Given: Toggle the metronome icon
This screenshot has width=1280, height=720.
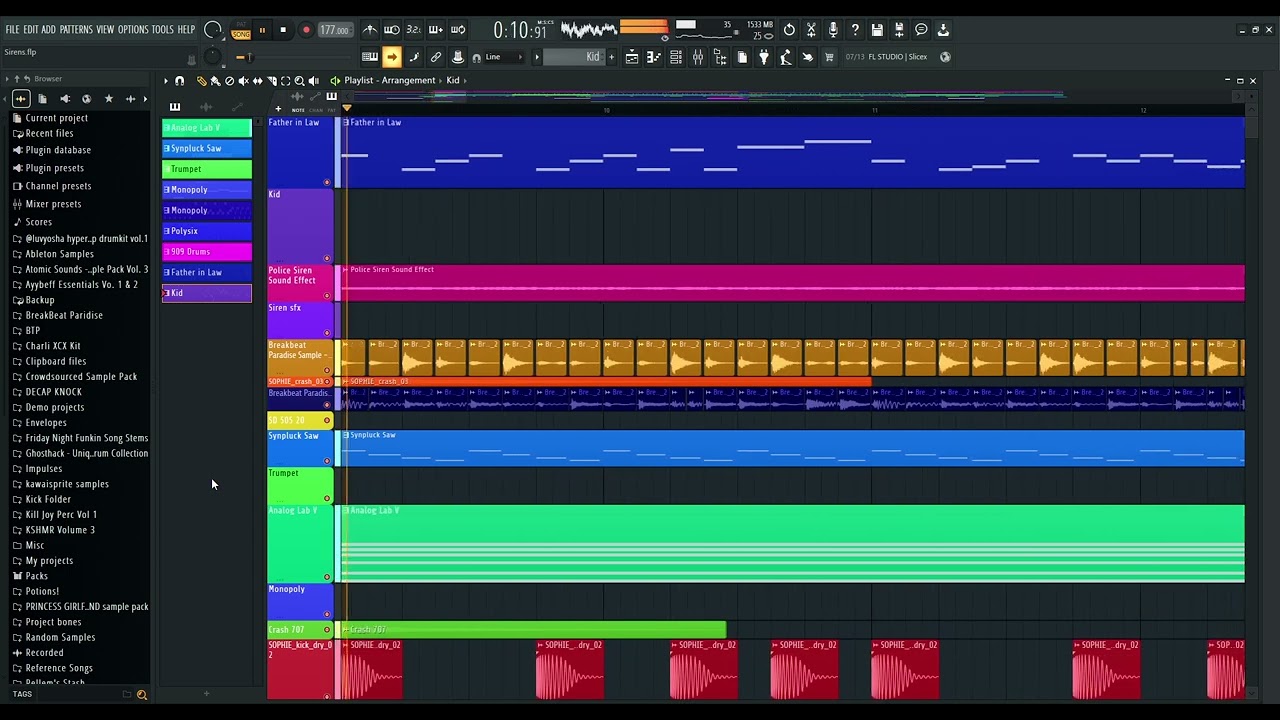Looking at the screenshot, I should coord(370,30).
